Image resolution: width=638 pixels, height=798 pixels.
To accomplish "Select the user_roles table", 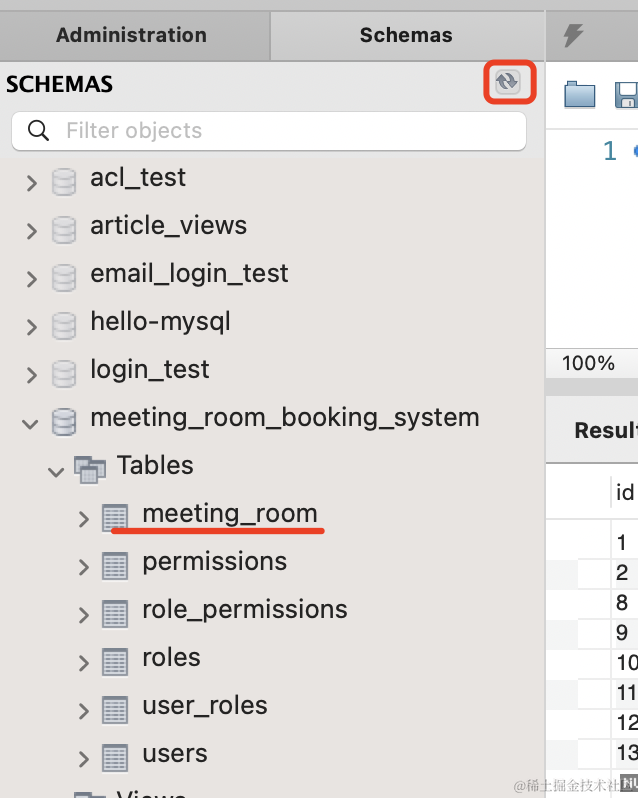I will (205, 706).
